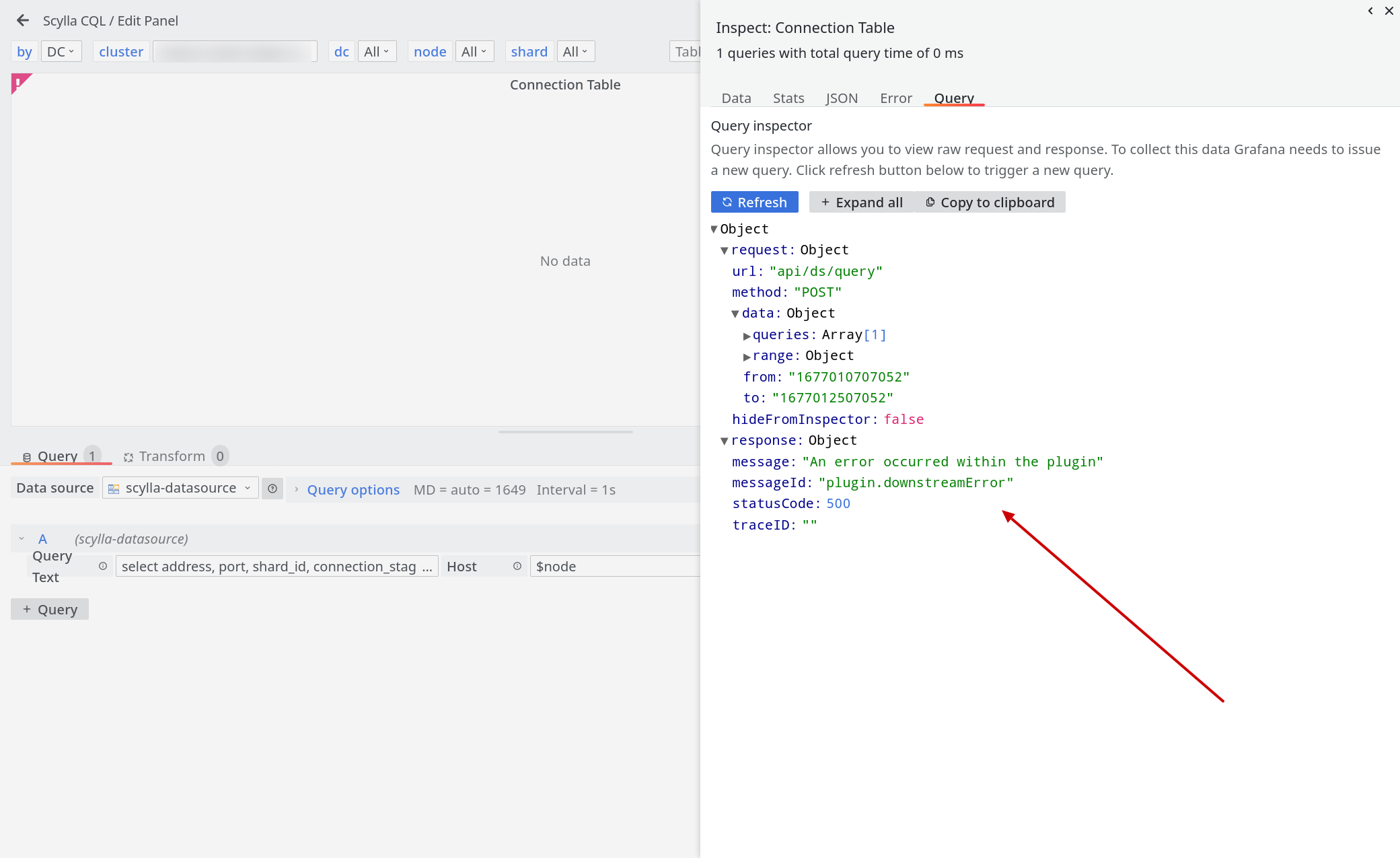The width and height of the screenshot is (1400, 858).
Task: Switch to the Stats tab
Action: click(x=788, y=98)
